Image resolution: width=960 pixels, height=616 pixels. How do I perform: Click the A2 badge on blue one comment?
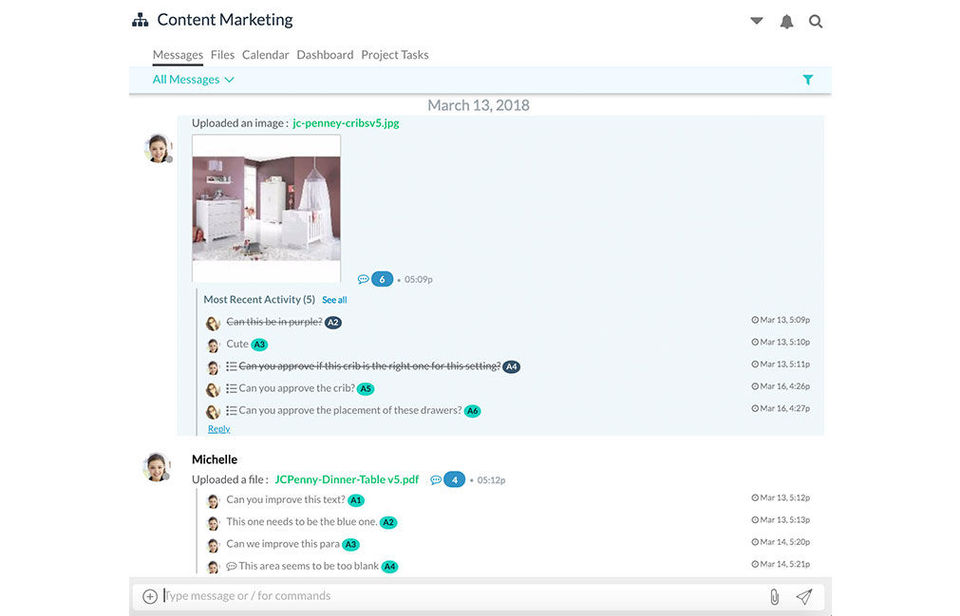tap(388, 522)
